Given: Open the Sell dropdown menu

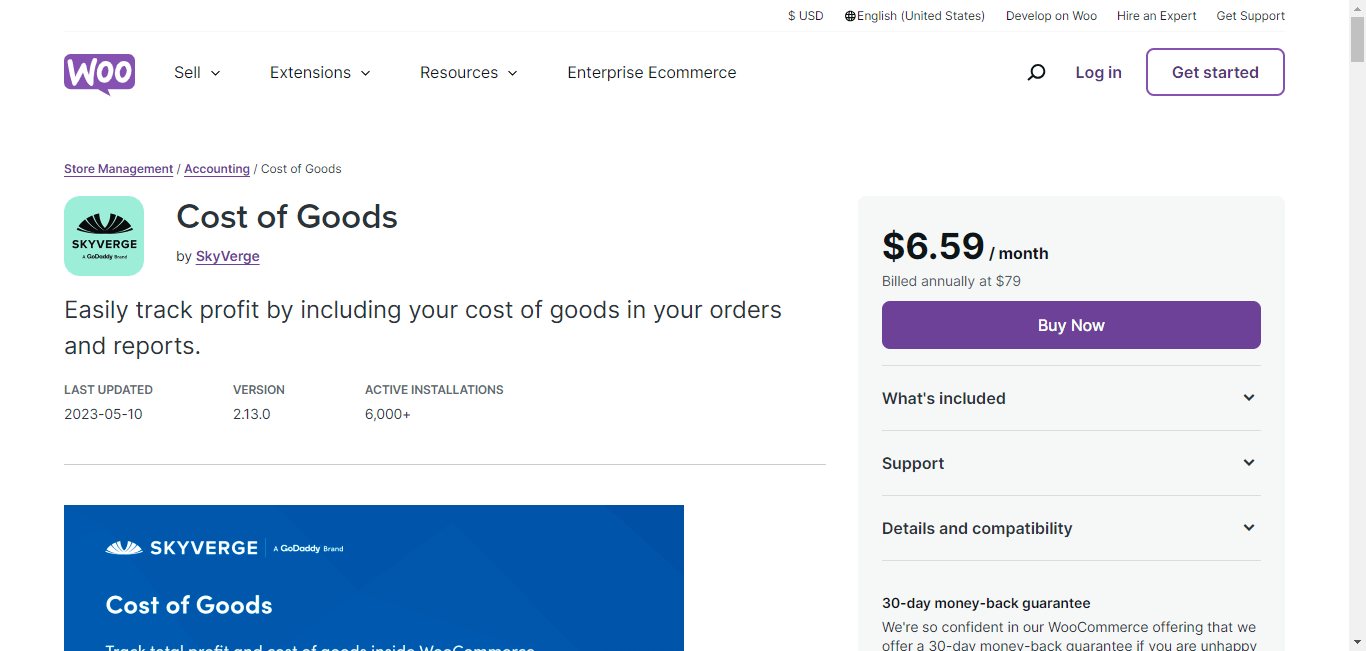Looking at the screenshot, I should [x=197, y=72].
